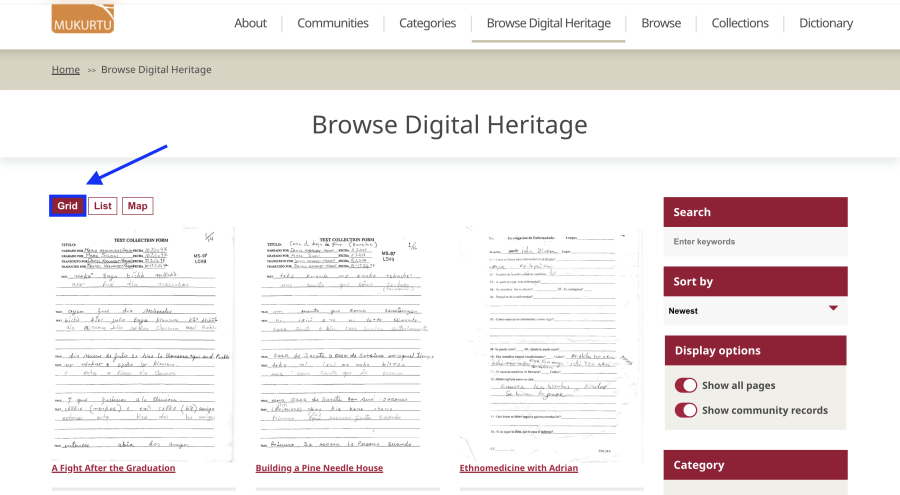Toggle the Show community records switch
The width and height of the screenshot is (900, 495).
[686, 410]
